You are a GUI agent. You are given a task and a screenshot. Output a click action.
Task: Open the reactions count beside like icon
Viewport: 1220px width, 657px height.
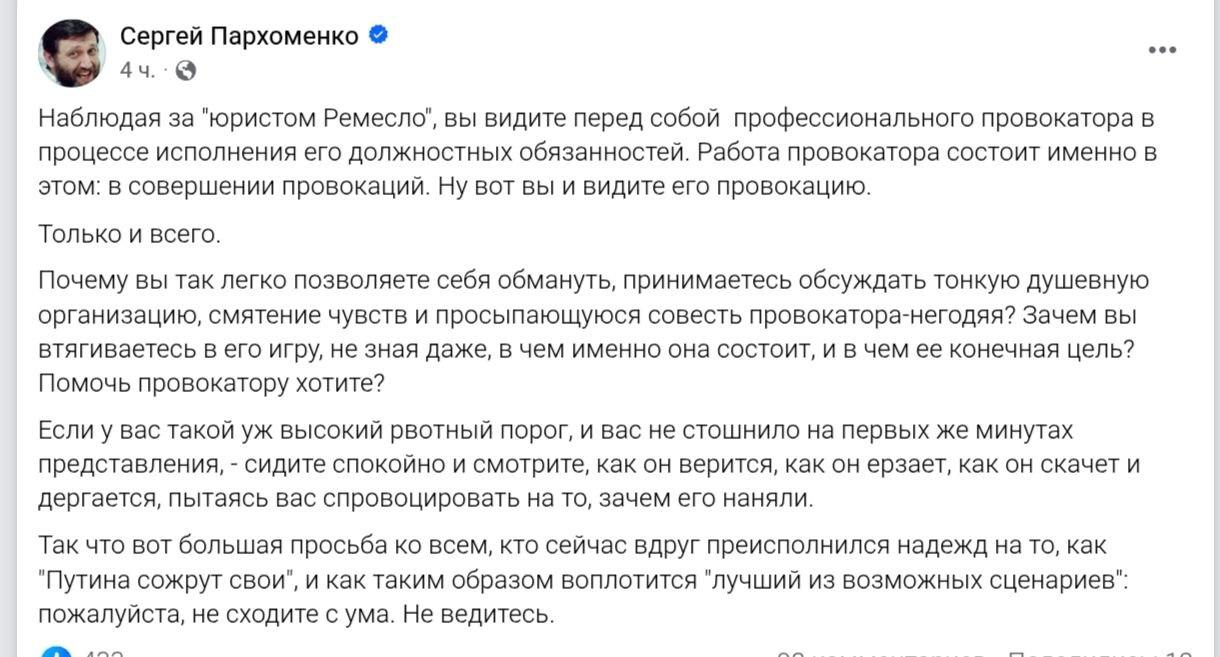point(103,654)
